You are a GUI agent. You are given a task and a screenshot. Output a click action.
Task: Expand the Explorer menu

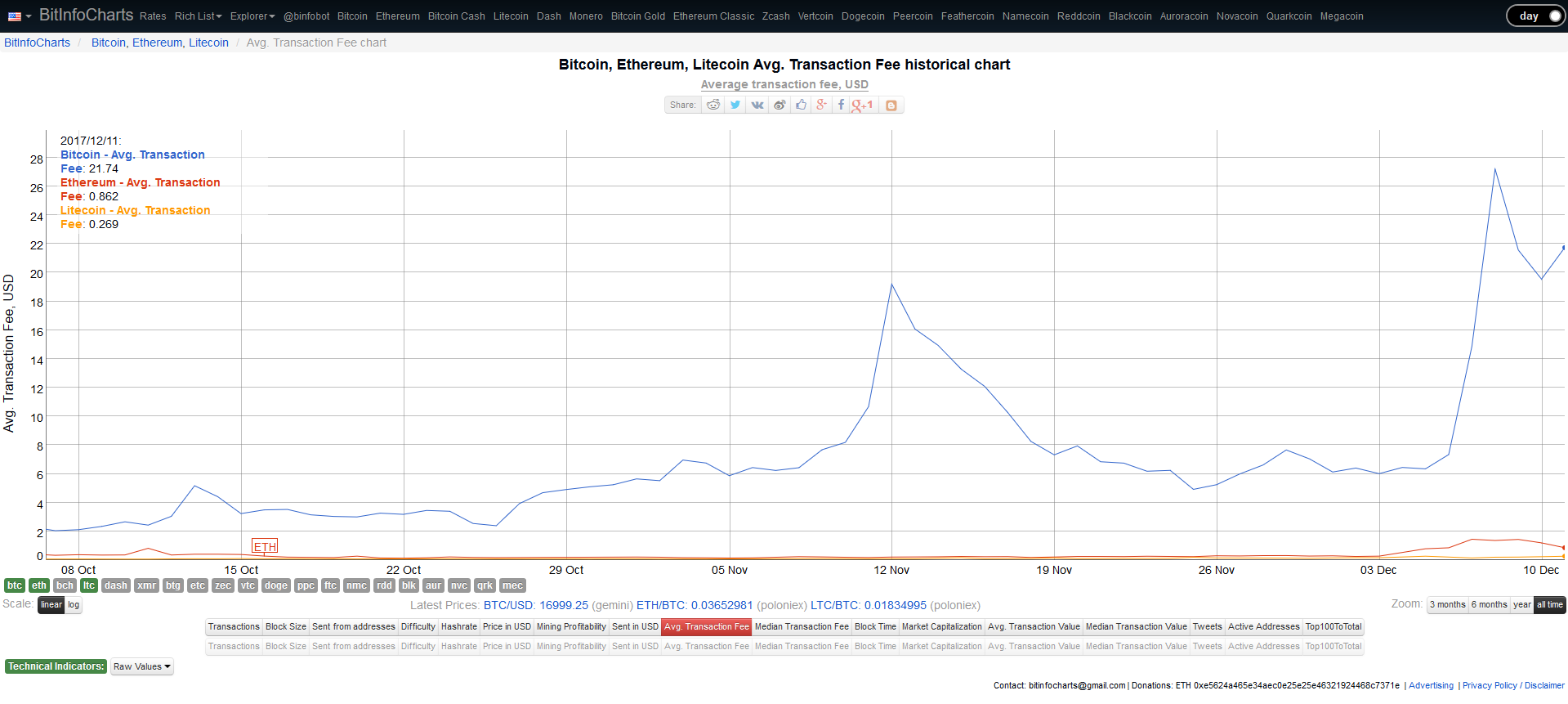(252, 16)
